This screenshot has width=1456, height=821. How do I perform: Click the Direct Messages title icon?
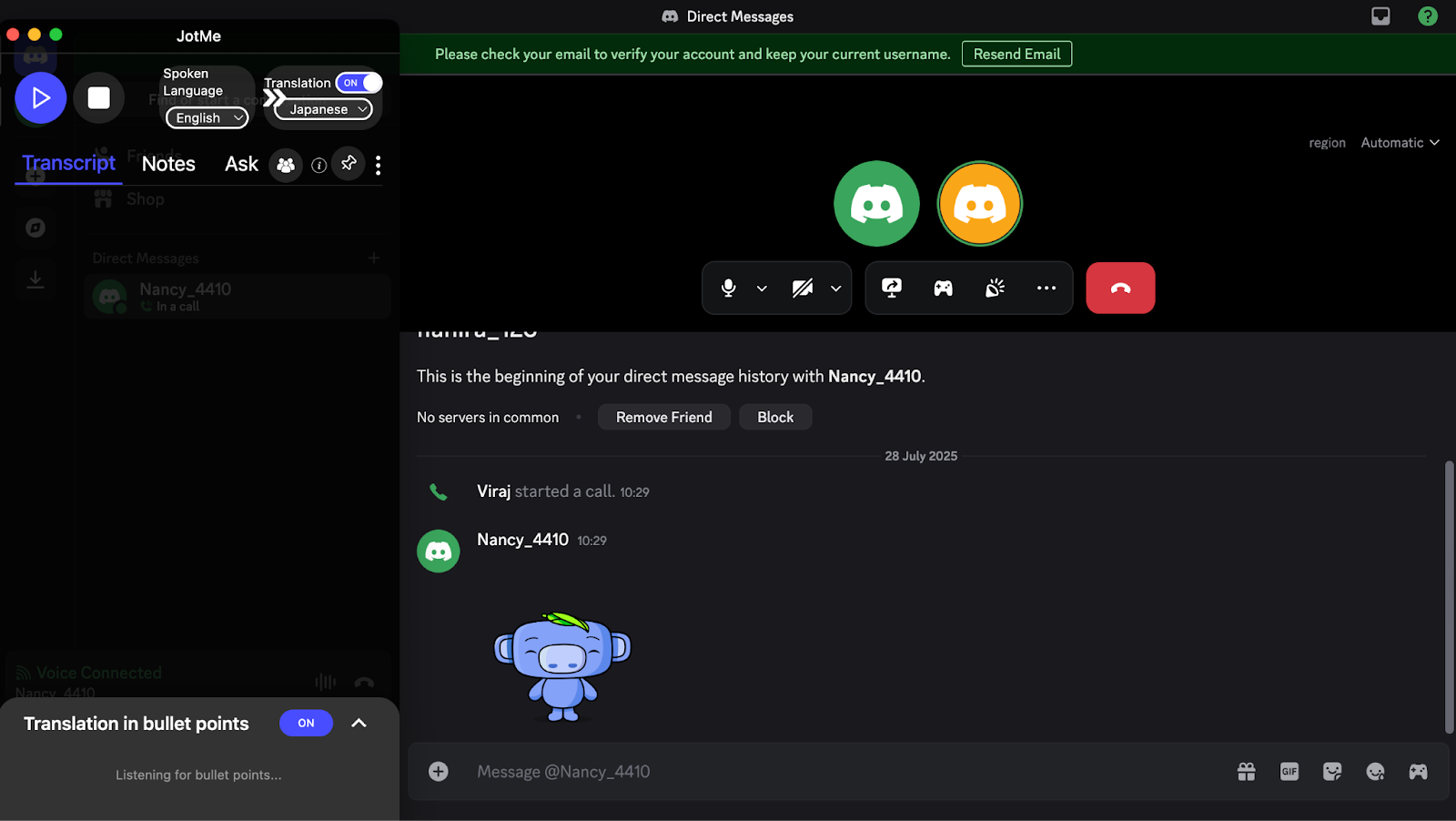pos(670,16)
